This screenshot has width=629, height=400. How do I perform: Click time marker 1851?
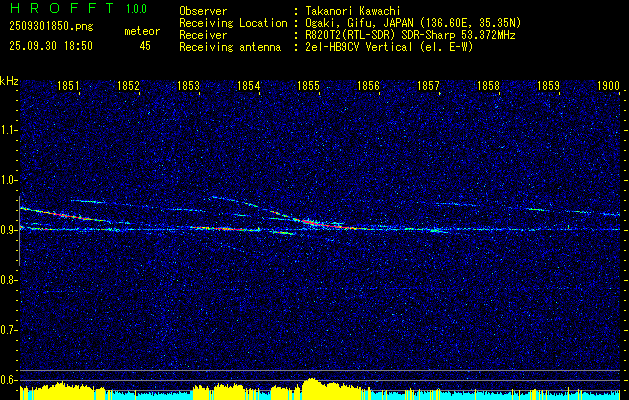tap(68, 85)
